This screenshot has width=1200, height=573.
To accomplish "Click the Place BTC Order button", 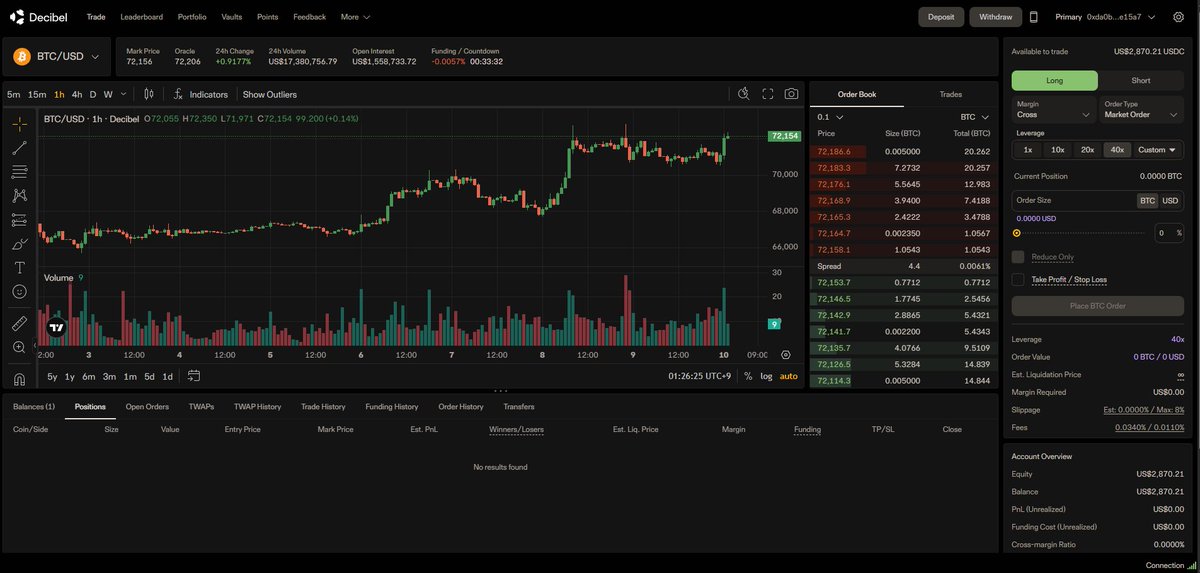I will point(1098,306).
